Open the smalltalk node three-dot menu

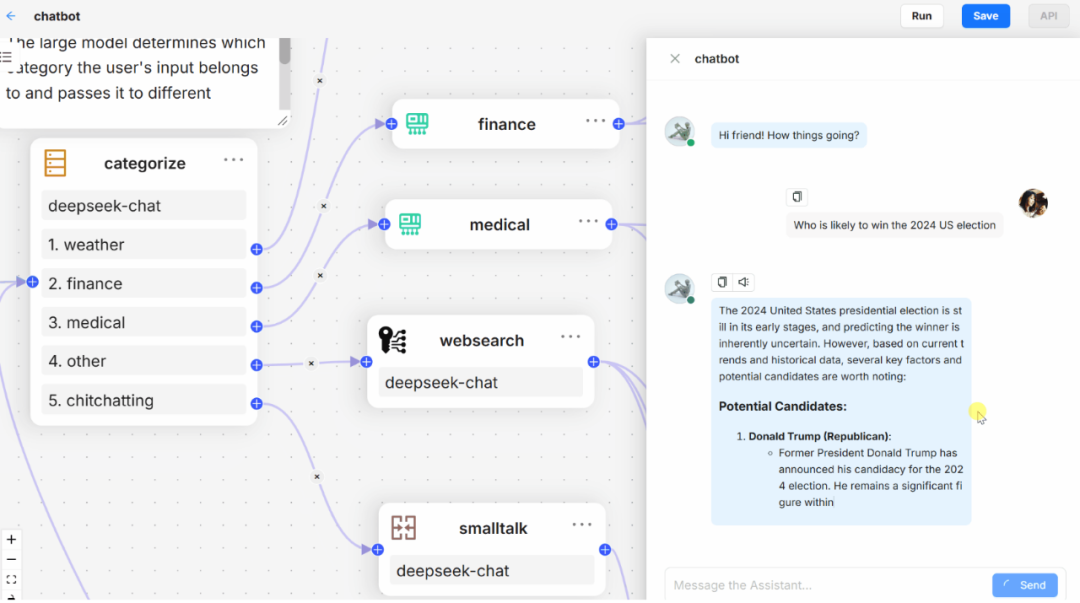(x=581, y=524)
